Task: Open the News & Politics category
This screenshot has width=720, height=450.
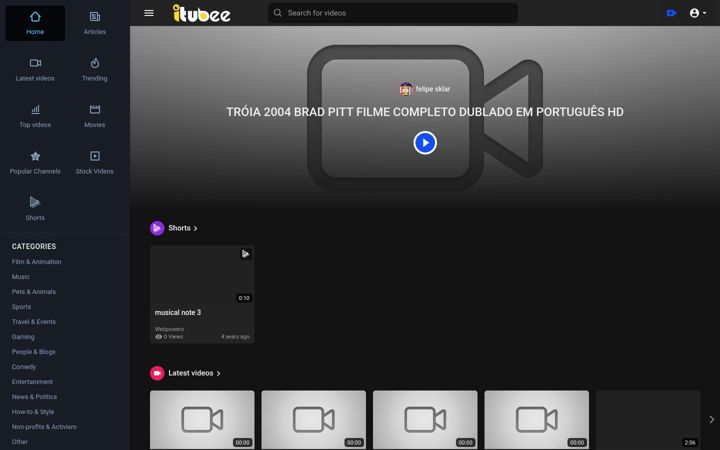Action: tap(34, 397)
